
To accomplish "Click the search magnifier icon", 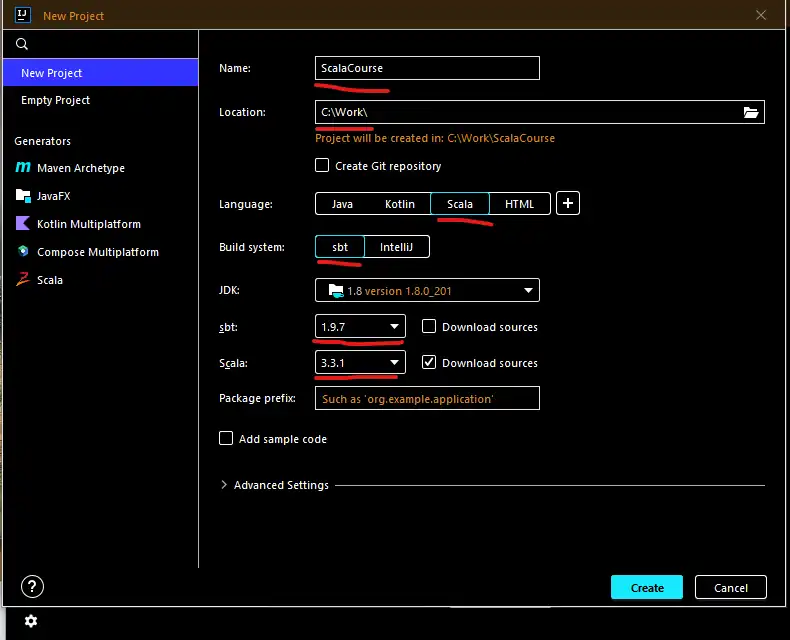I will (22, 44).
